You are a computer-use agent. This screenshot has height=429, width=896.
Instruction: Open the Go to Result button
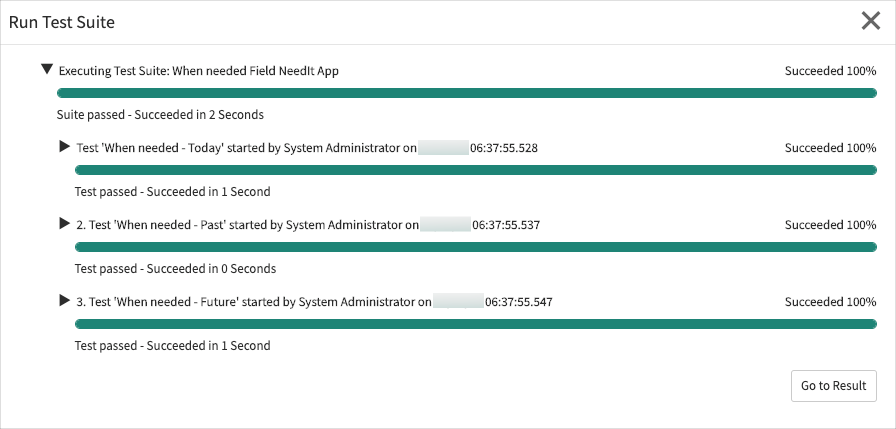click(834, 386)
